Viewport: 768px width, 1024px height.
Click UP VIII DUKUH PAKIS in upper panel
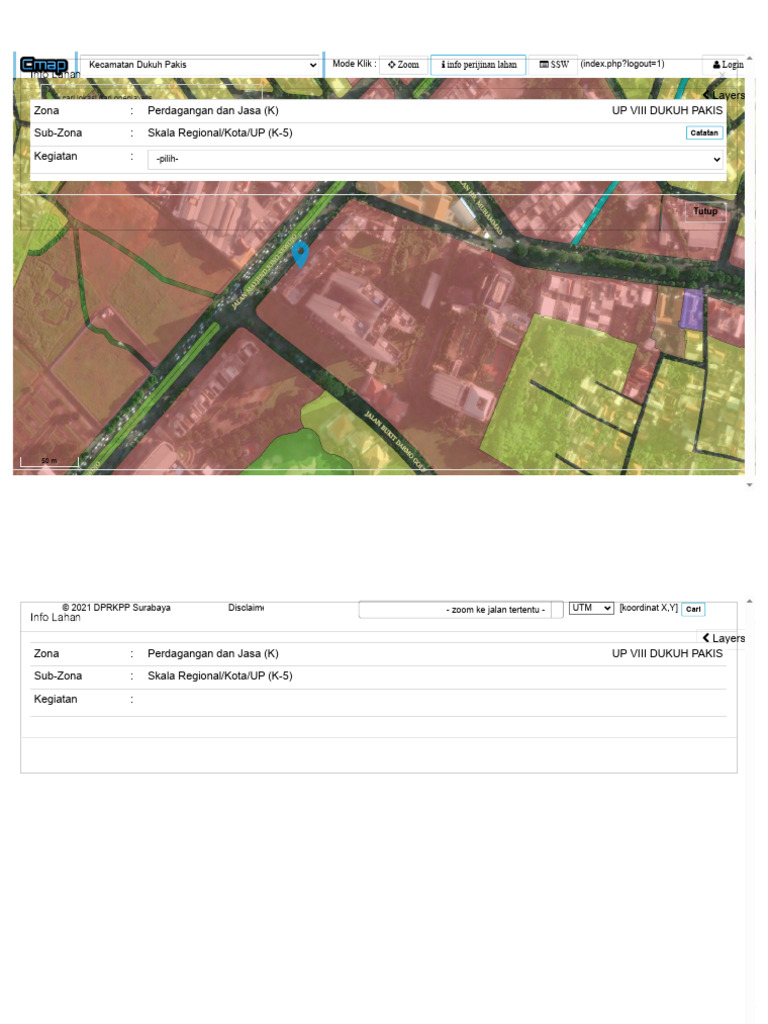(667, 110)
